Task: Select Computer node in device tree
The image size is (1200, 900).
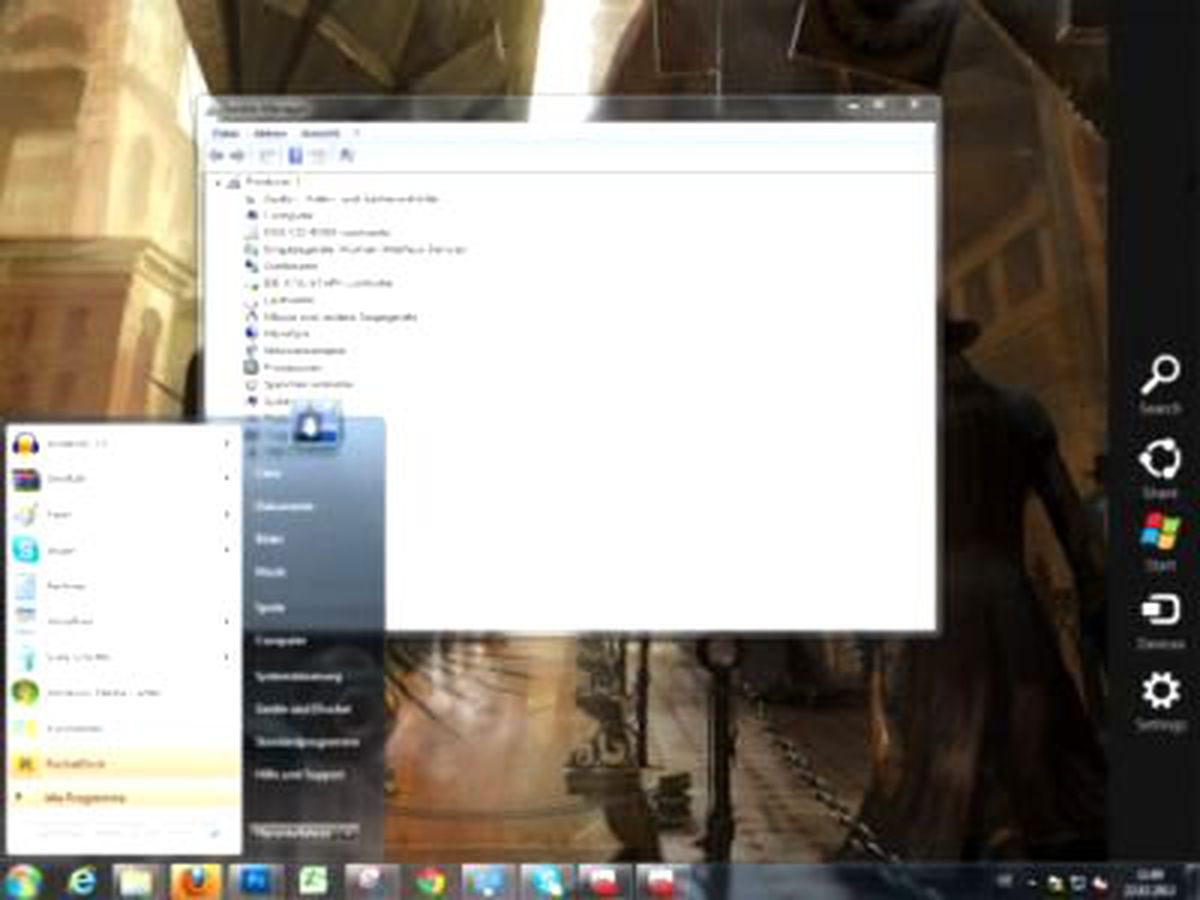Action: click(289, 215)
